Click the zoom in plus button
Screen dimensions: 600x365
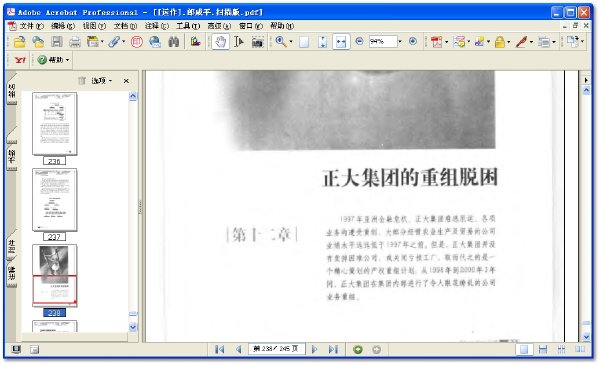pyautogui.click(x=412, y=41)
